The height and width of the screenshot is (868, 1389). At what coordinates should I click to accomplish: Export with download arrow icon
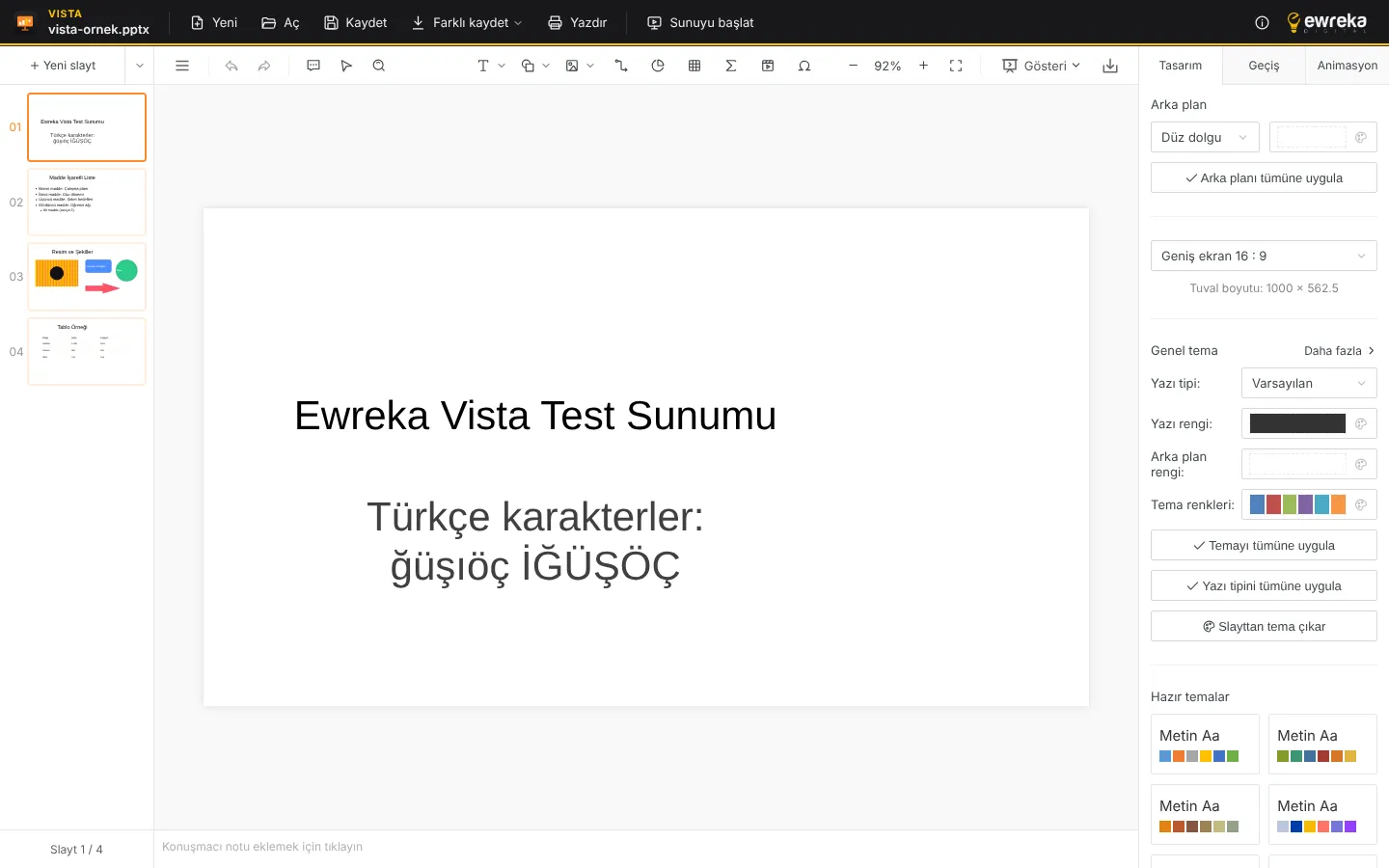pos(1110,66)
